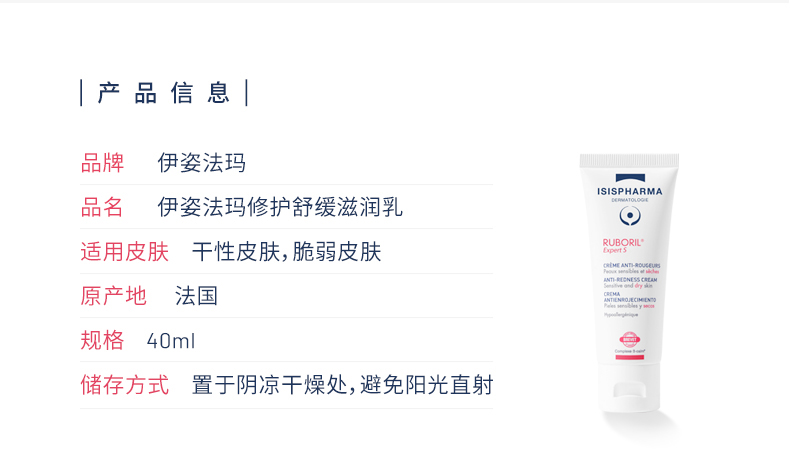This screenshot has width=790, height=464.
Task: Select the product name 伊姿法玛修护舒缓滋润乳
Action: click(x=280, y=207)
